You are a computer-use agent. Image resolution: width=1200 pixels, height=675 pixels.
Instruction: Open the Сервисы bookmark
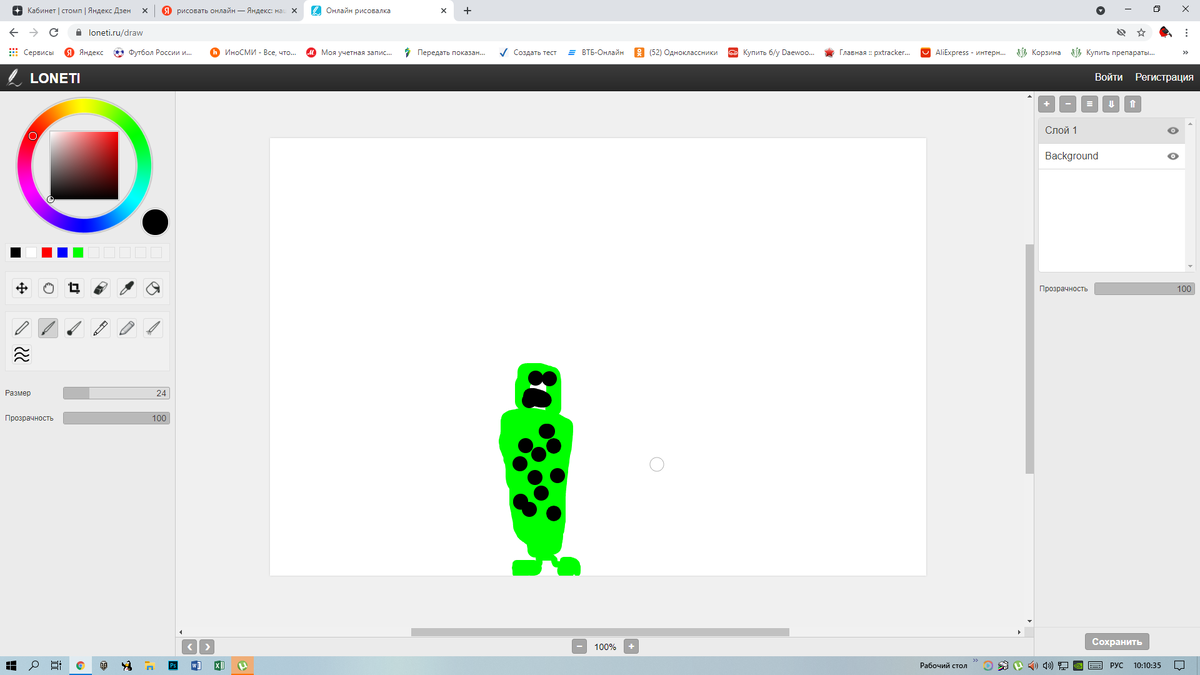[x=31, y=52]
